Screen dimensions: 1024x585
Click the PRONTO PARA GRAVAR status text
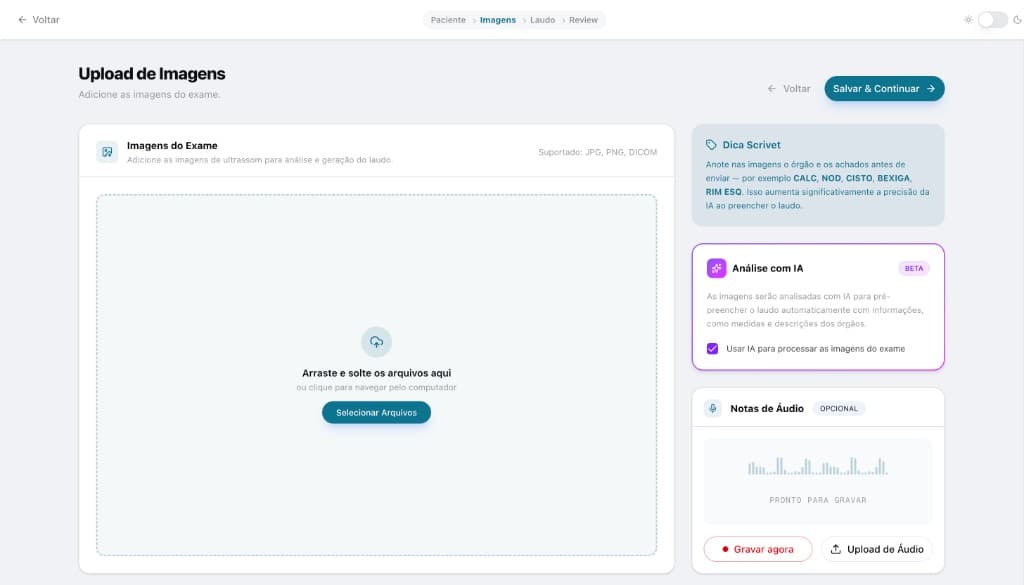click(818, 500)
